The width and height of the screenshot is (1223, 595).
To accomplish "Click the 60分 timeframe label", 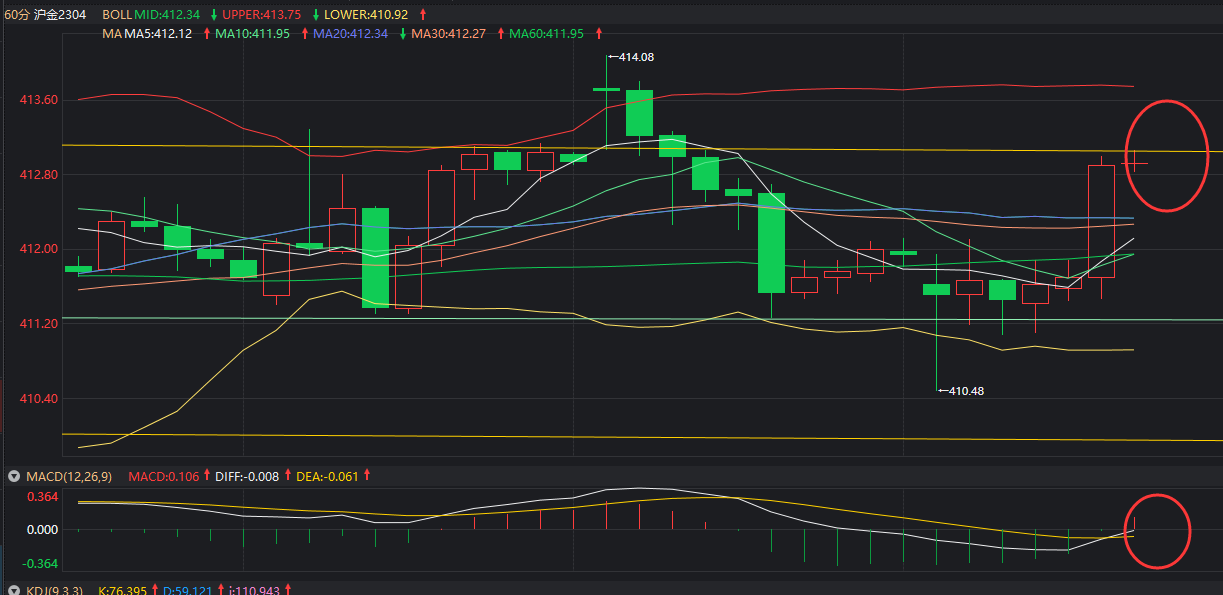I will (x=17, y=15).
